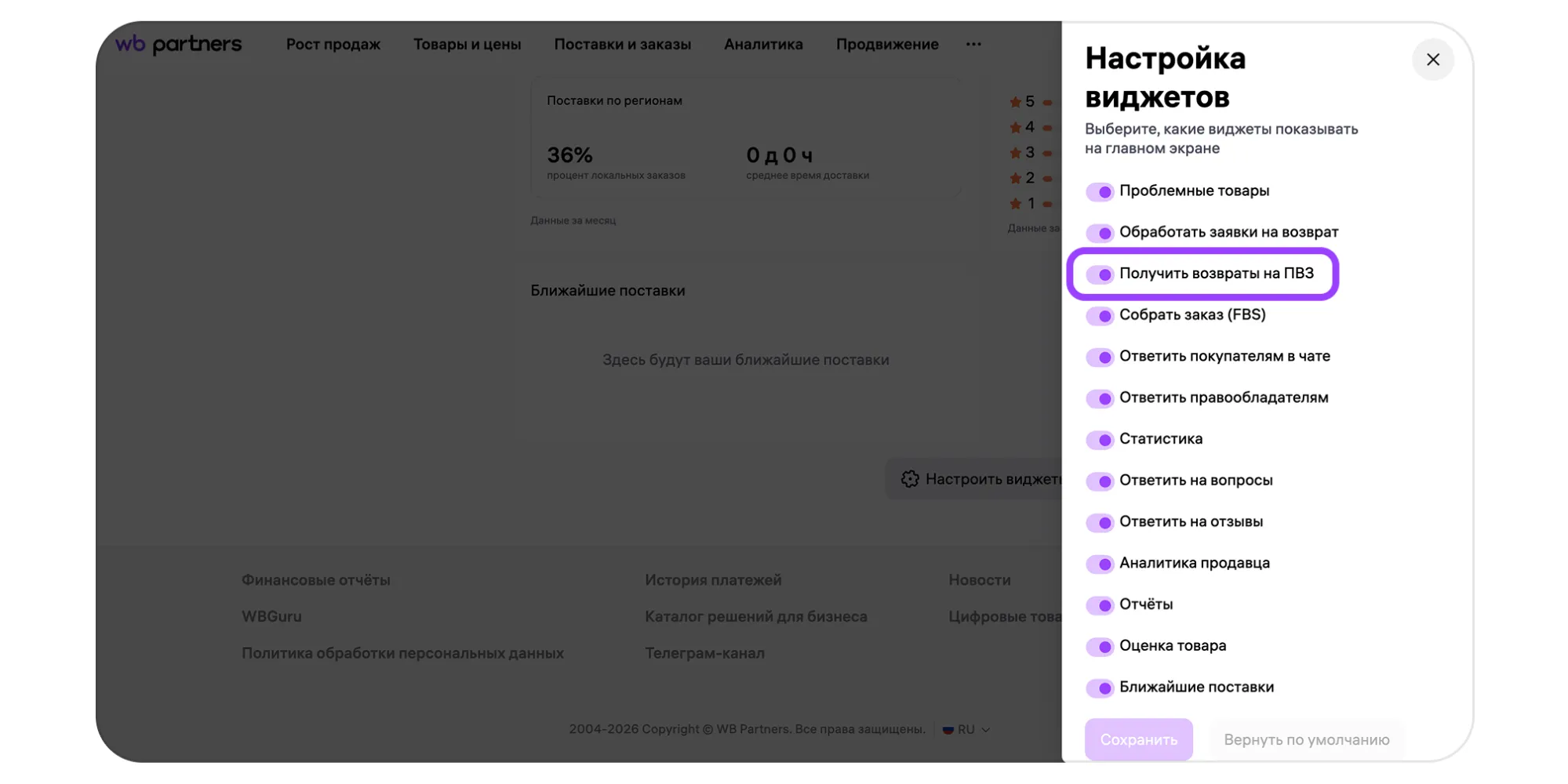Image resolution: width=1568 pixels, height=784 pixels.
Task: Open the Финансовые отчёты footer link
Action: [315, 580]
